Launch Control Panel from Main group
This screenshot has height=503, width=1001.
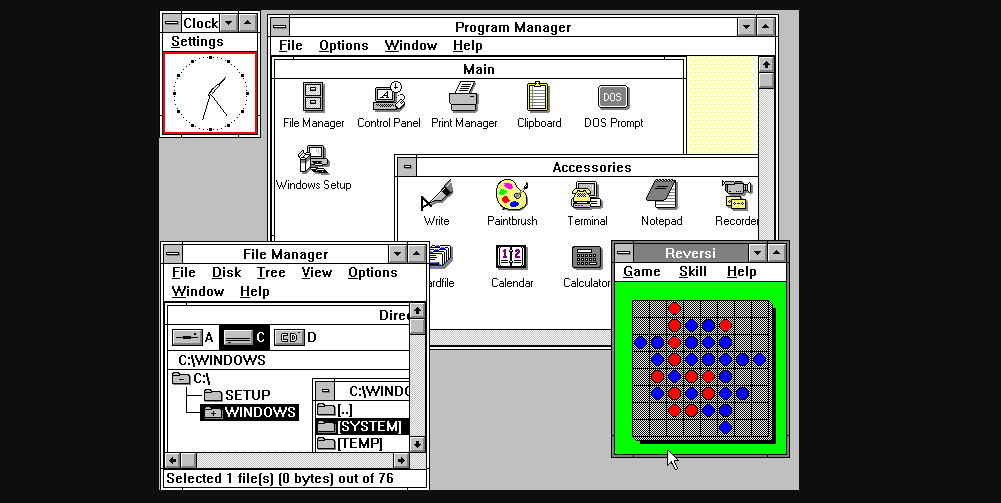[x=388, y=98]
